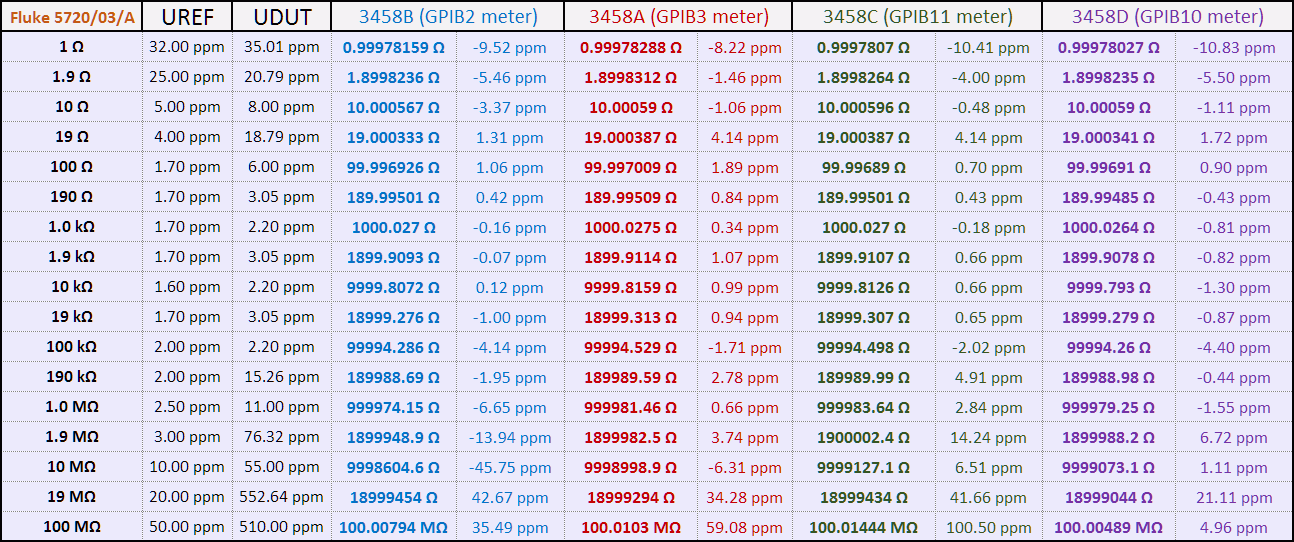Select the 35.01 ppm UDUT cell
1294x542 pixels.
pyautogui.click(x=282, y=47)
